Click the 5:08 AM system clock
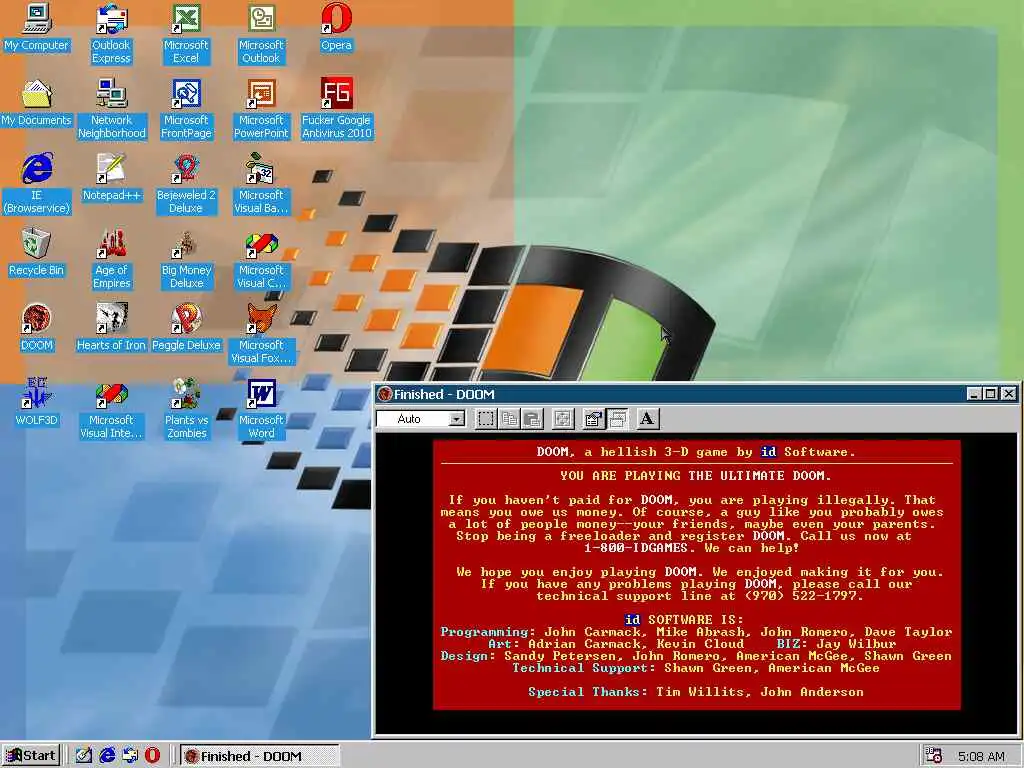Image resolution: width=1024 pixels, height=768 pixels. [x=981, y=756]
